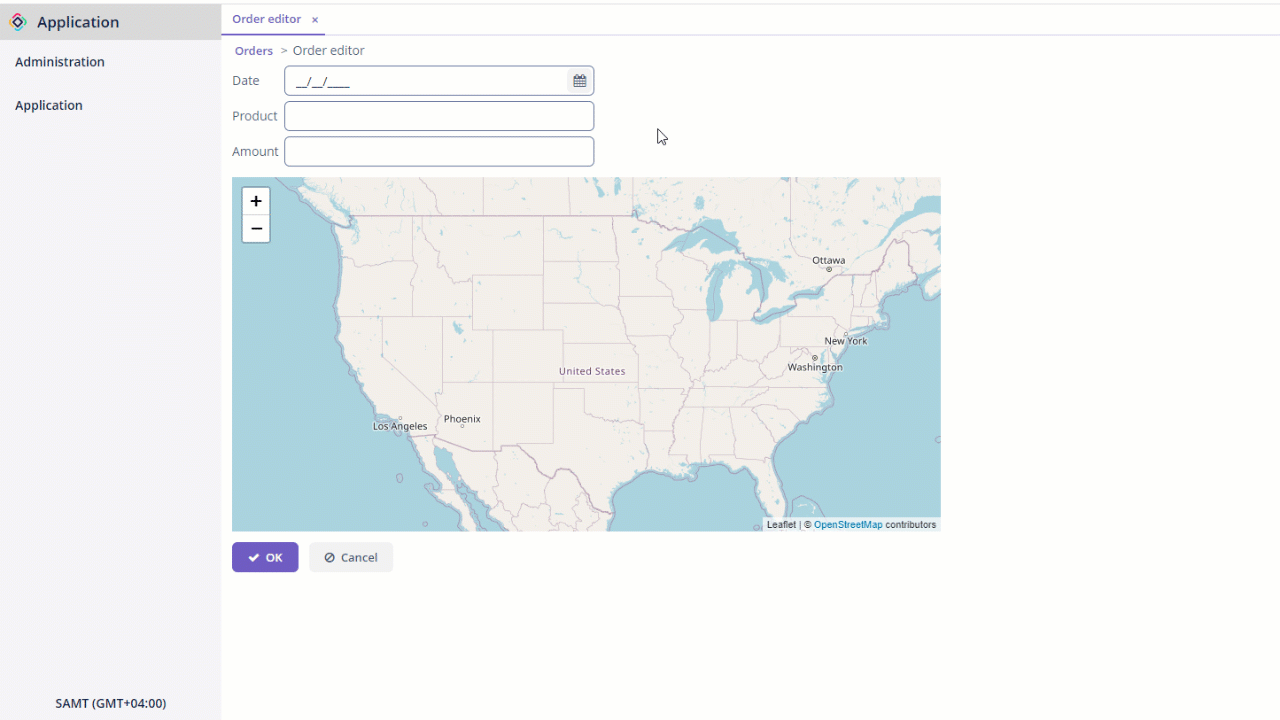Go back to Orders breadcrumb link

click(254, 51)
